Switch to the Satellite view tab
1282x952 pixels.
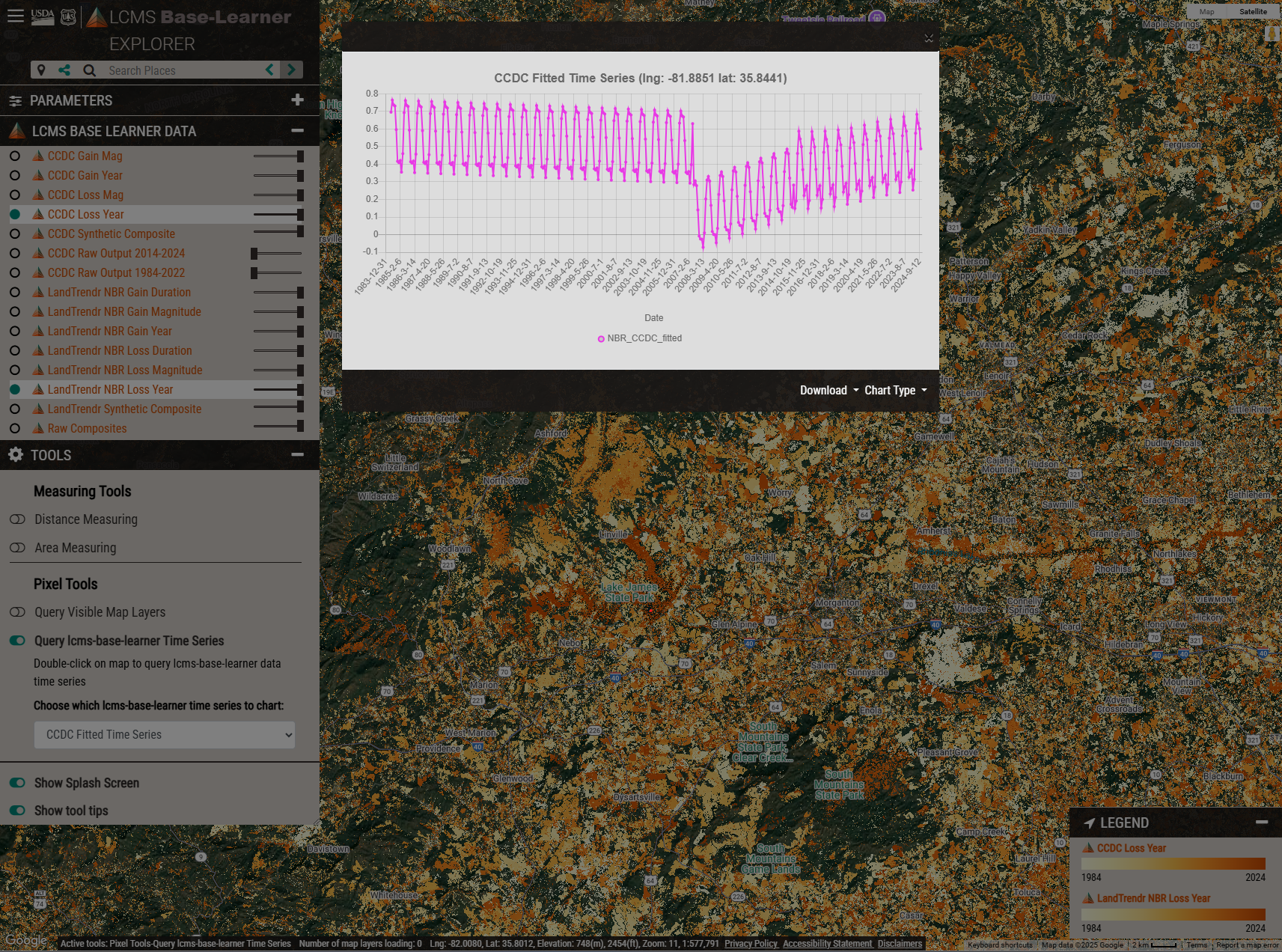tap(1252, 12)
